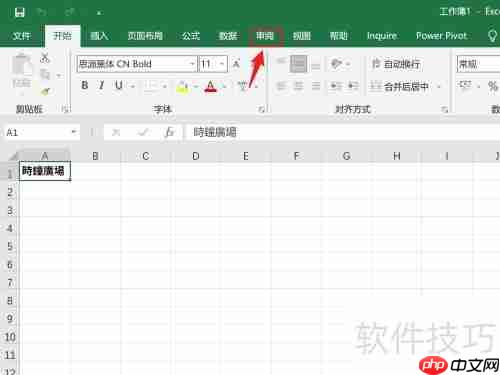Image resolution: width=500 pixels, height=375 pixels.
Task: Switch to the Power Pivot tab
Action: coord(441,36)
